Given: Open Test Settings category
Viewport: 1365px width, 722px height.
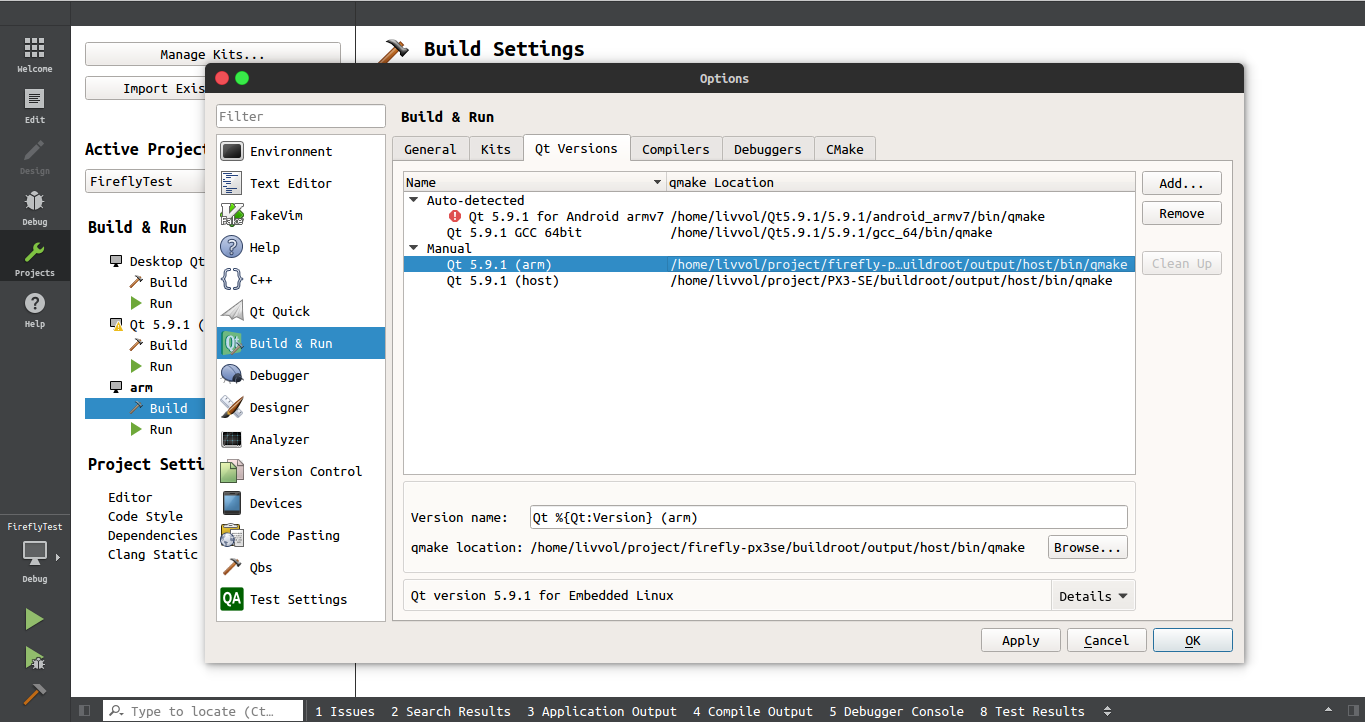Looking at the screenshot, I should [x=301, y=599].
